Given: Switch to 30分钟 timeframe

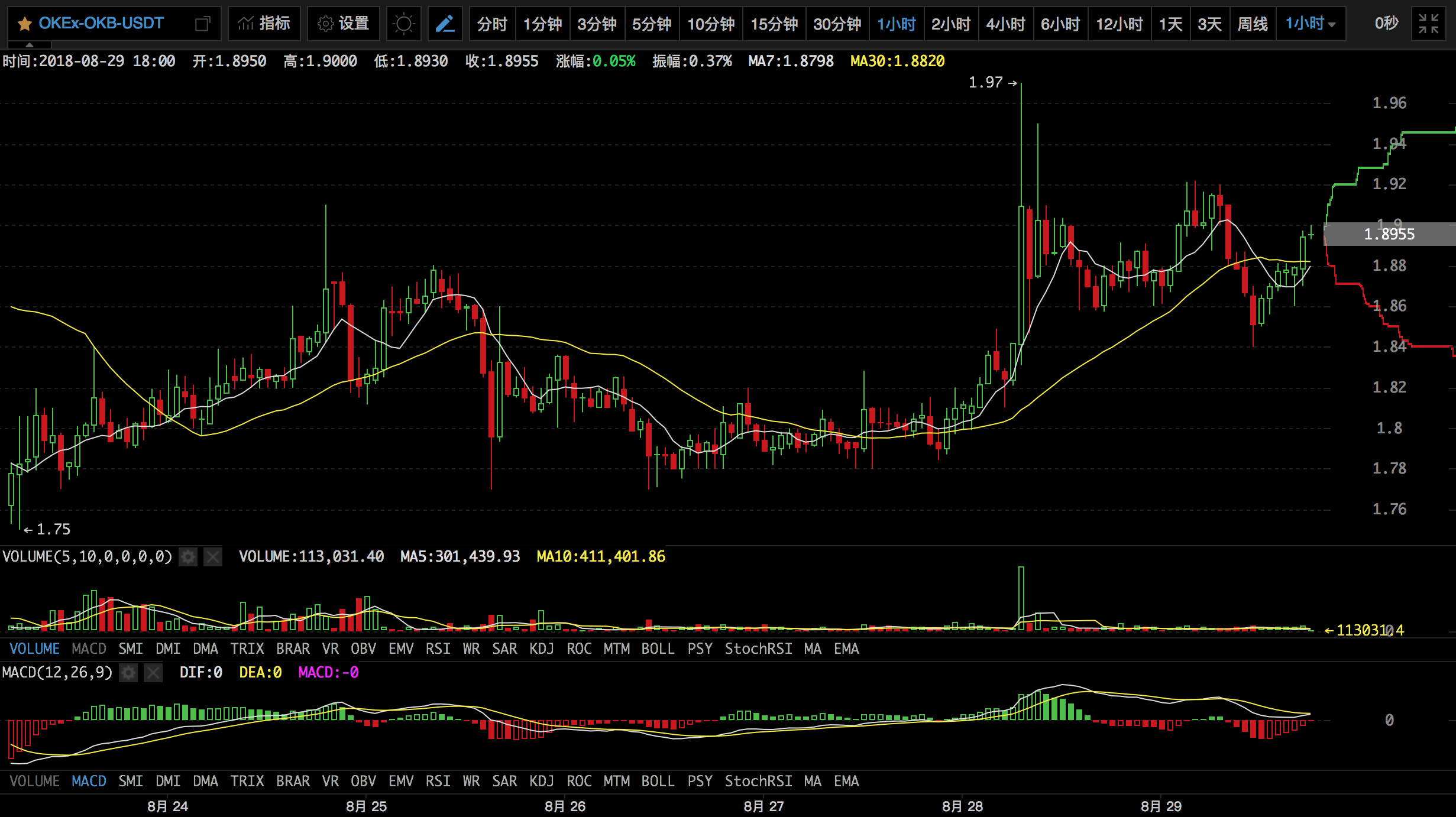Looking at the screenshot, I should [837, 24].
